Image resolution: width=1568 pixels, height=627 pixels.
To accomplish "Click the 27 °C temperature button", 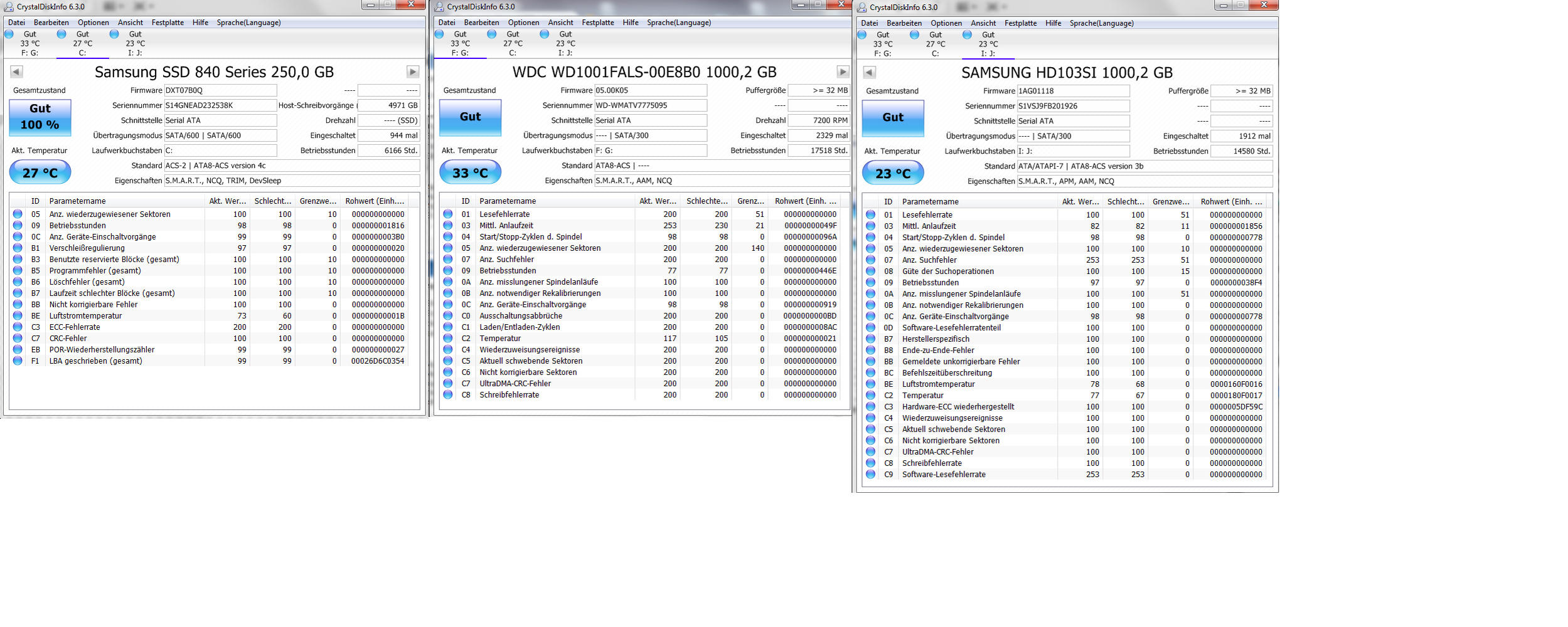I will point(40,172).
